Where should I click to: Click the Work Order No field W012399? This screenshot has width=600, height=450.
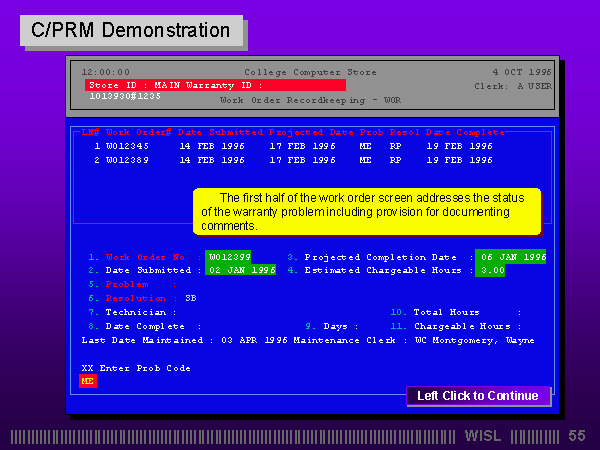point(229,257)
